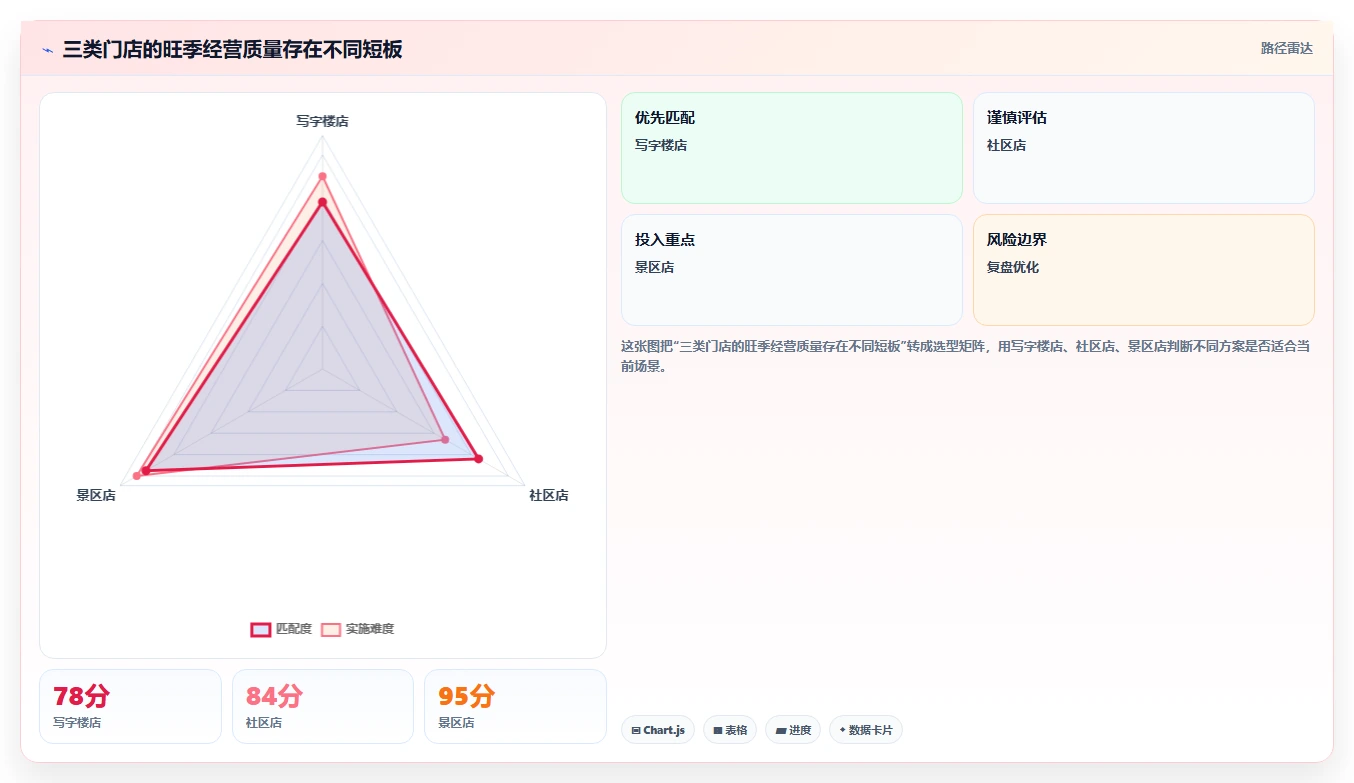
Task: Select the 实施难度 point on 景区店 axis
Action: tap(137, 475)
